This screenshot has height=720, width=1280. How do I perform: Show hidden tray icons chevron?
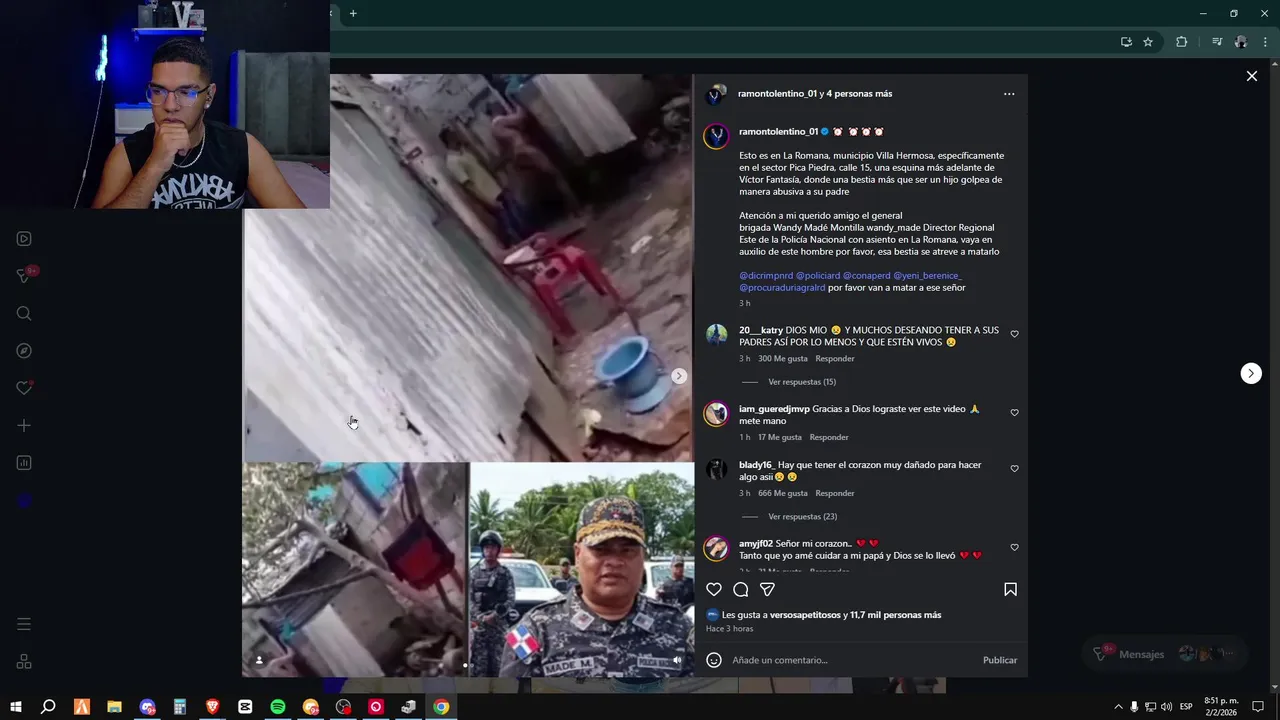coord(1118,707)
